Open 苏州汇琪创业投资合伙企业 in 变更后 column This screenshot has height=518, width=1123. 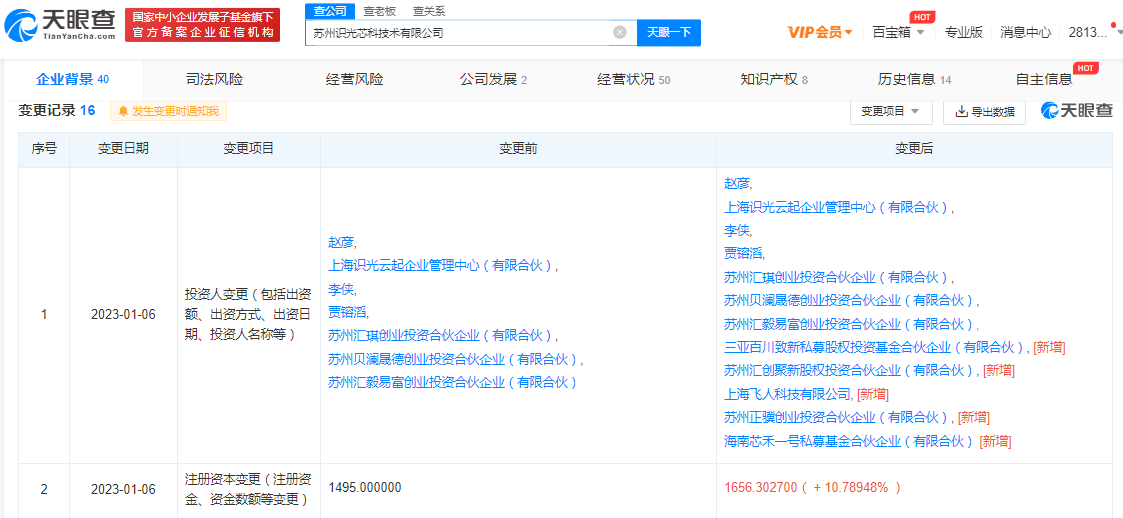coord(837,277)
